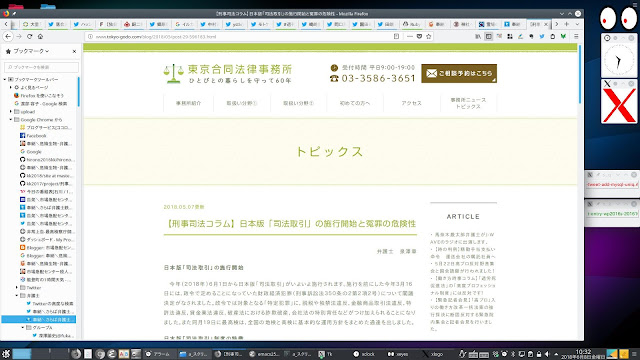This screenshot has height=360, width=640.
Task: Open the 初めての方へ navigation item
Action: 355,103
